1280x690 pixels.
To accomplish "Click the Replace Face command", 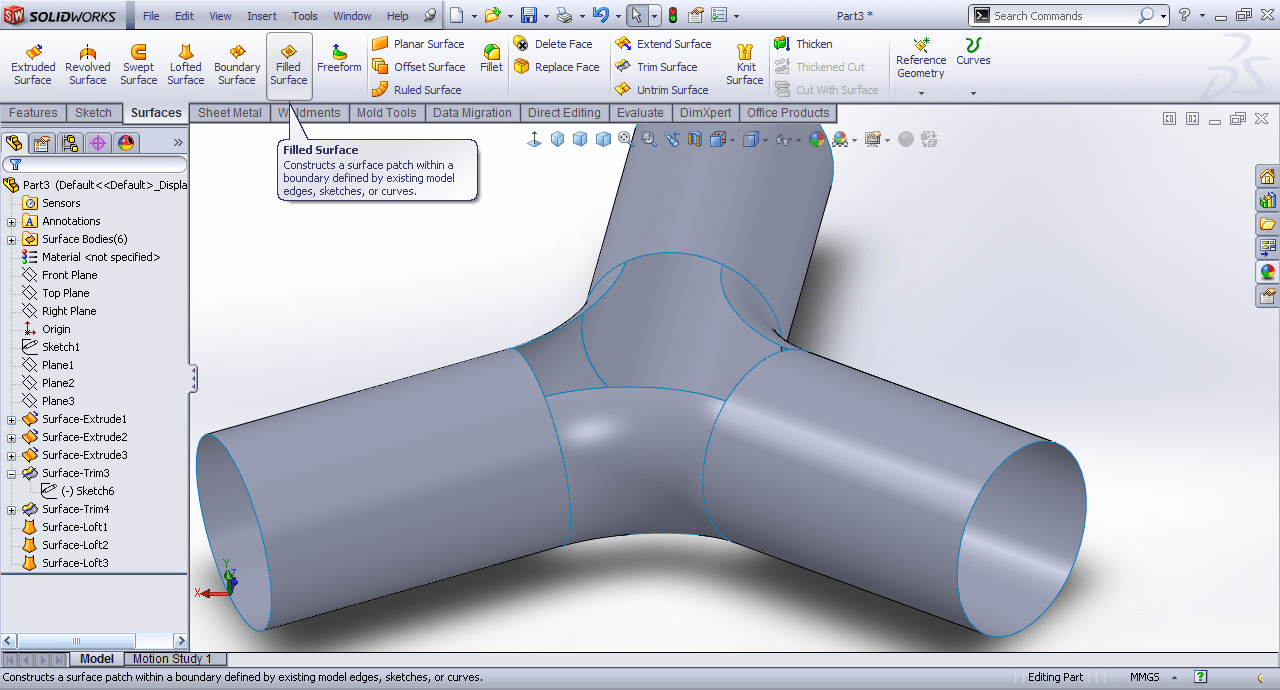I will [556, 67].
